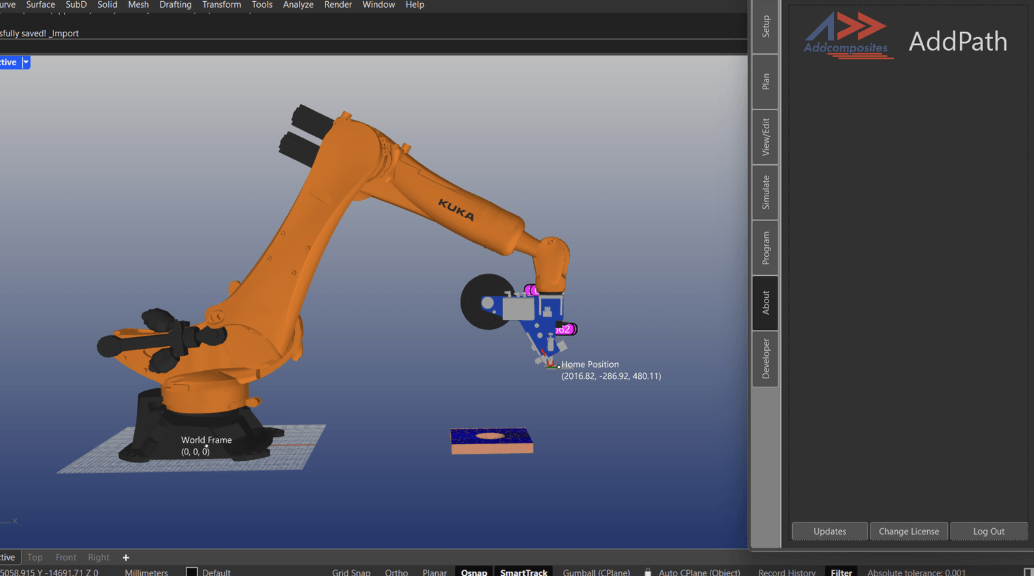Click Absolute tolerance value in status bar
1034x576 pixels.
pyautogui.click(x=916, y=572)
